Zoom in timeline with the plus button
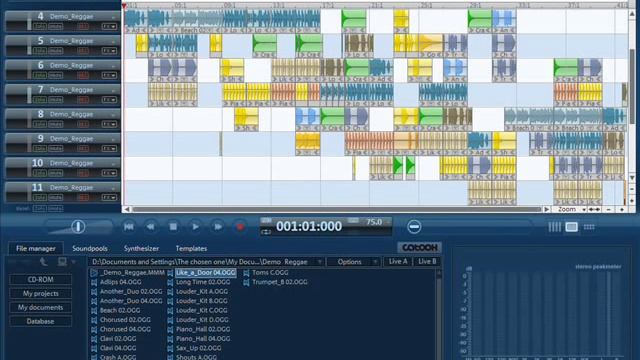 (622, 209)
